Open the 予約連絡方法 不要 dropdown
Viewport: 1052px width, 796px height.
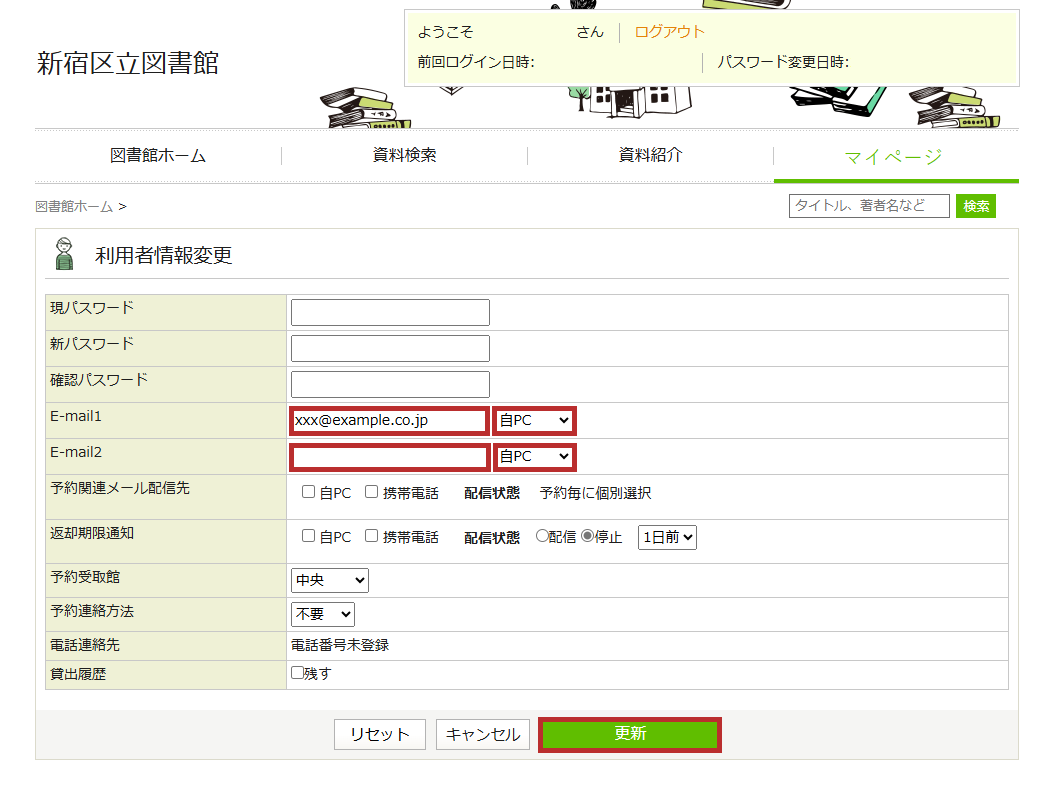(323, 614)
